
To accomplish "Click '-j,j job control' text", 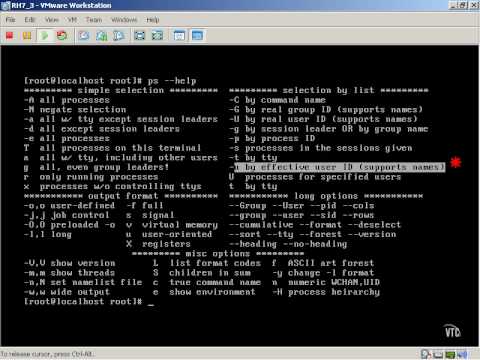I will coord(67,215).
